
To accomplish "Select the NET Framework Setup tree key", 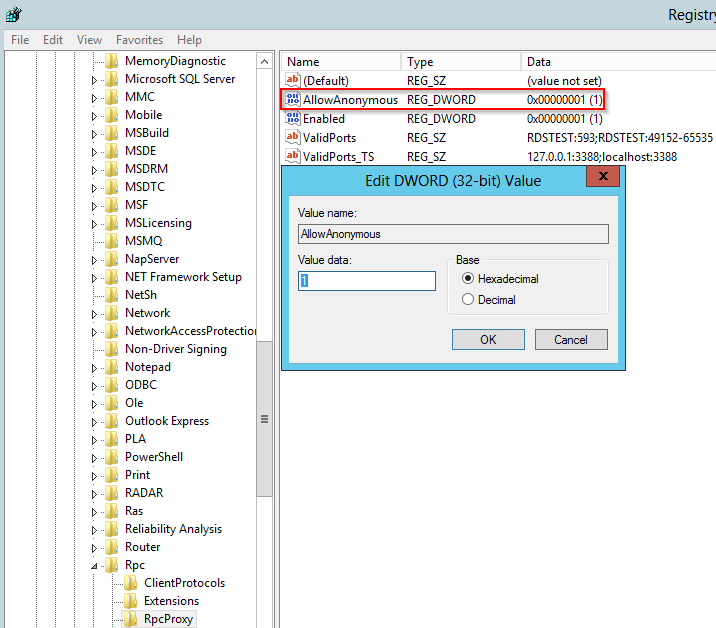I will pyautogui.click(x=183, y=277).
